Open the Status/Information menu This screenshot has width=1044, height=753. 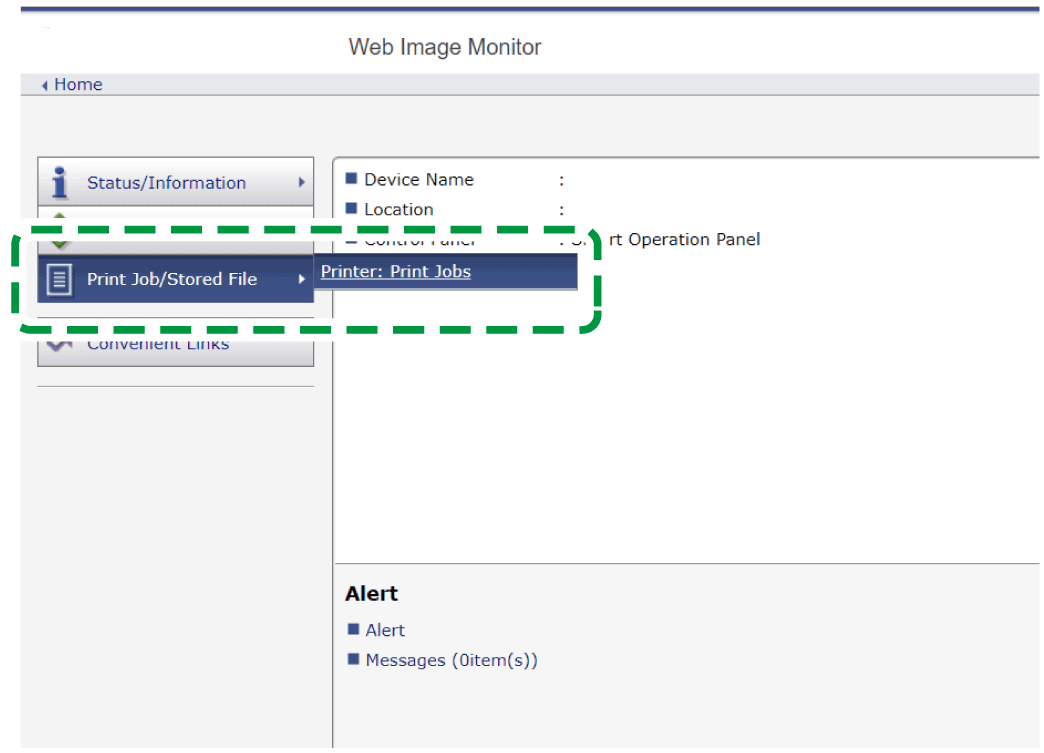[x=165, y=182]
